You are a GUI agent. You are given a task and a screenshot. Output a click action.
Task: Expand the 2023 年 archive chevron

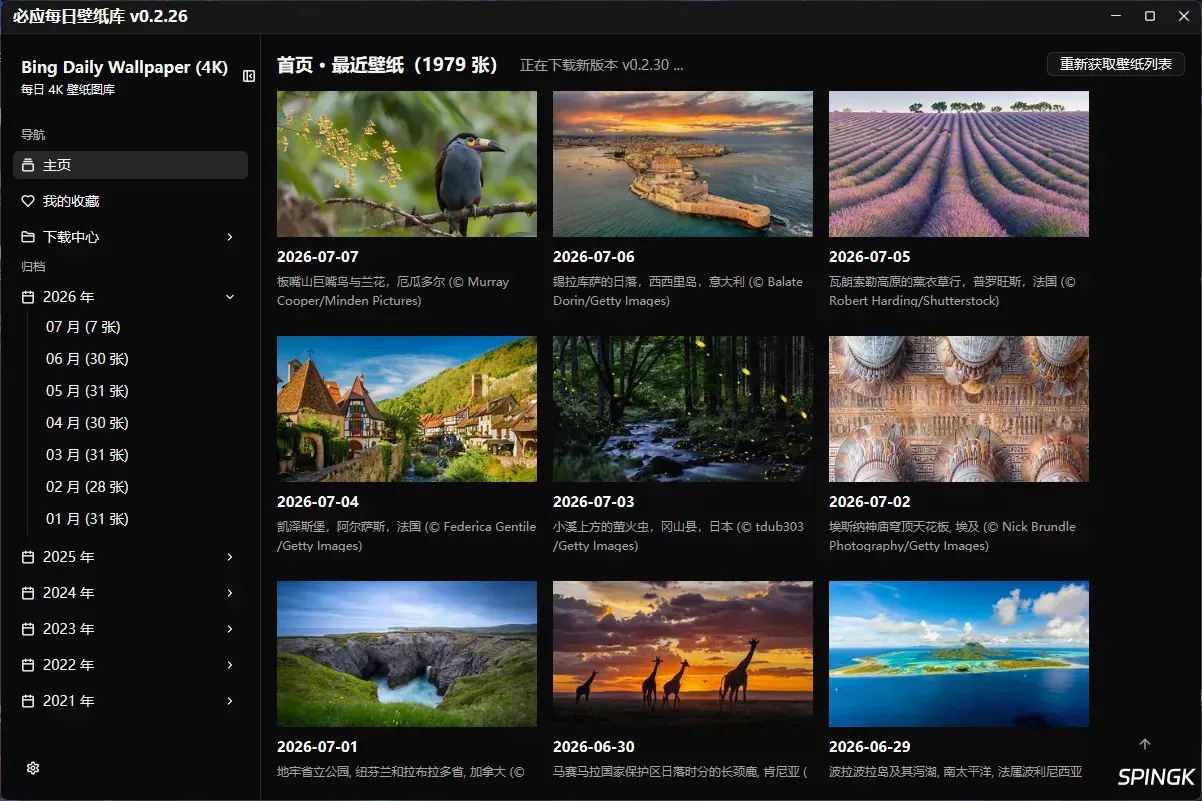230,629
